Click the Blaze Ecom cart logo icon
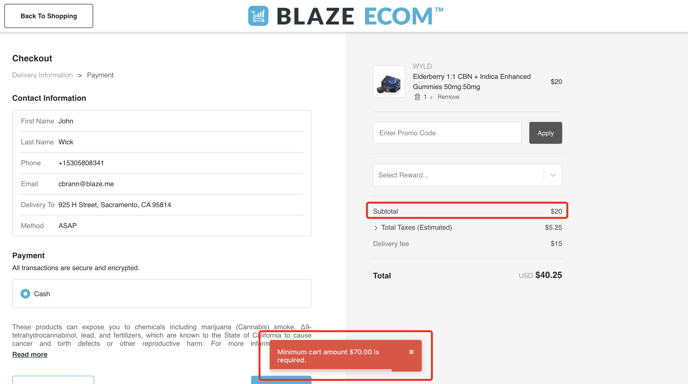688x384 pixels. click(x=258, y=16)
